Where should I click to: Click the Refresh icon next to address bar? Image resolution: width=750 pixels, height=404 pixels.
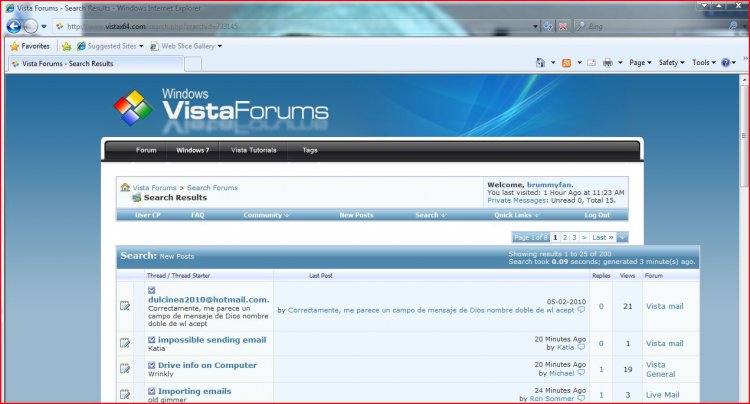click(548, 27)
